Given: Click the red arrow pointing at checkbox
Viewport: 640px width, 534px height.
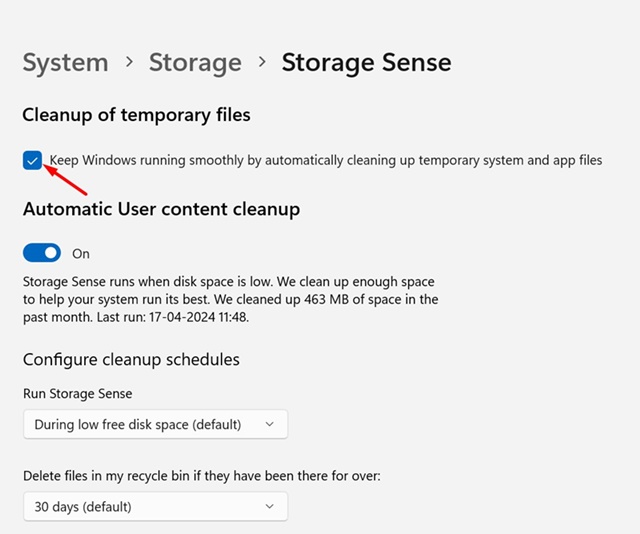Looking at the screenshot, I should [70, 180].
